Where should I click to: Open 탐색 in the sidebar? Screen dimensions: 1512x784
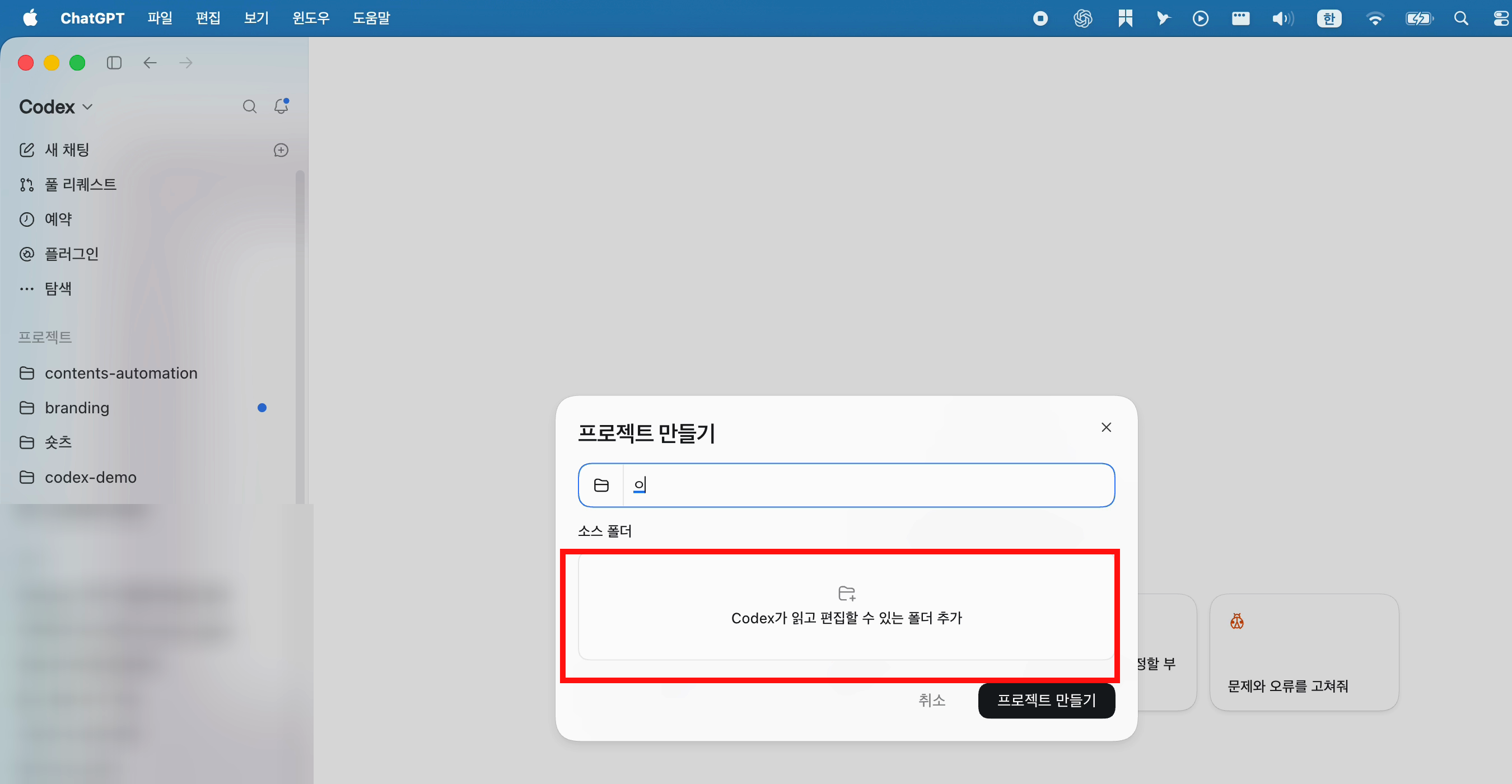[x=46, y=288]
